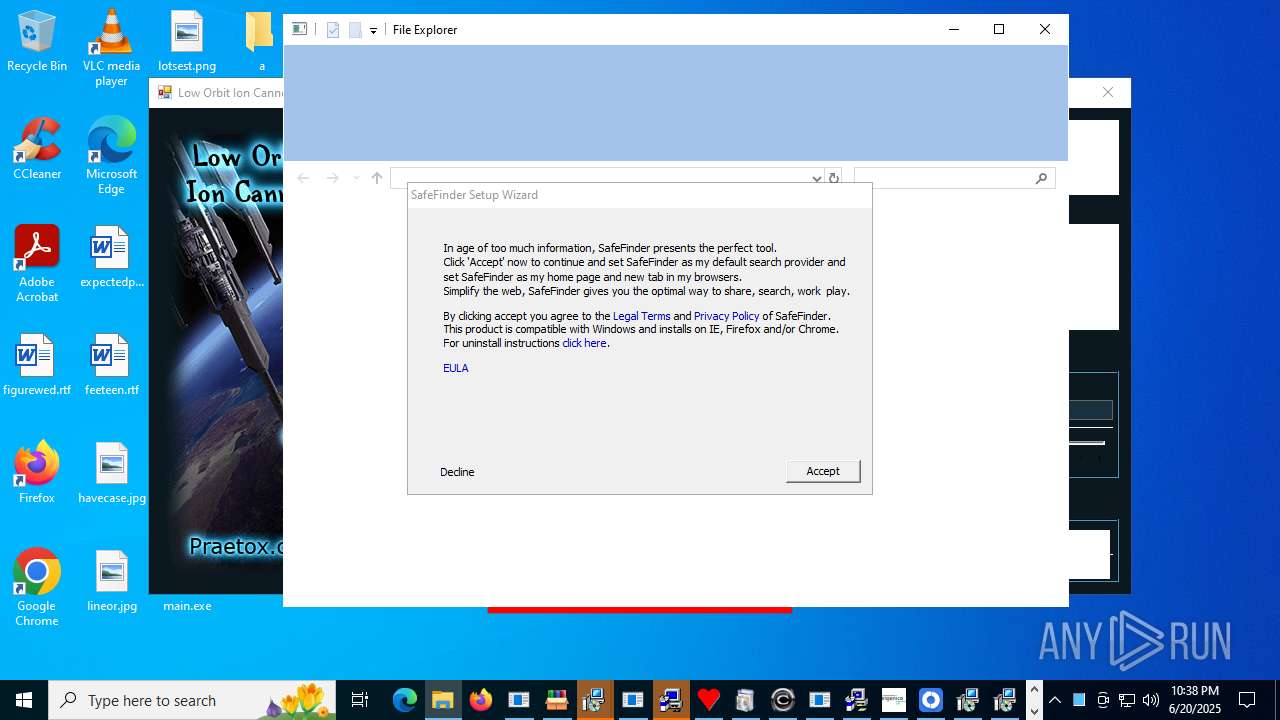Click the taskbar search box

click(x=193, y=700)
